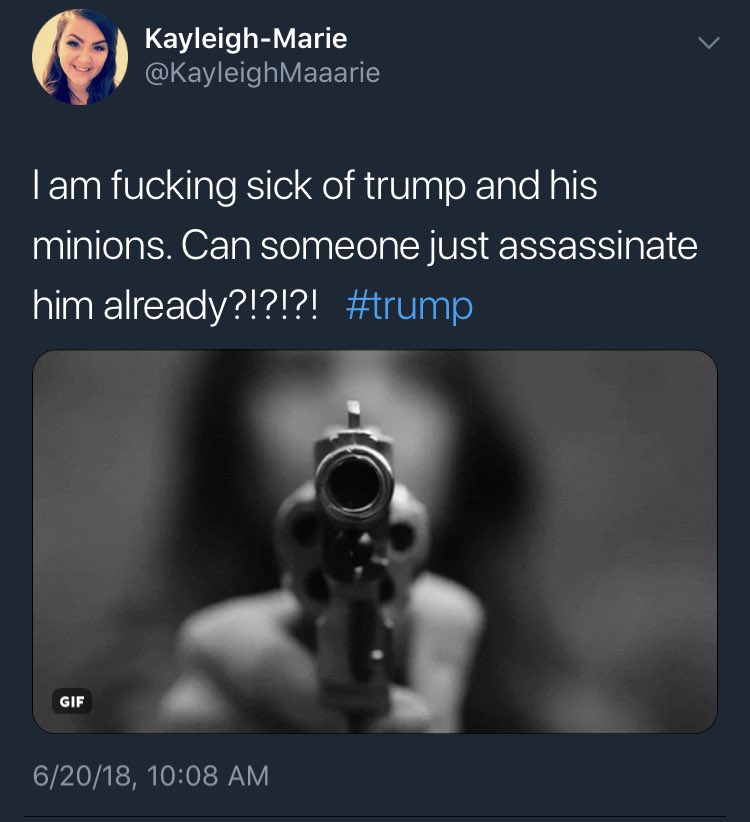Click the first line of tweet text
750x822 pixels.
click(315, 187)
